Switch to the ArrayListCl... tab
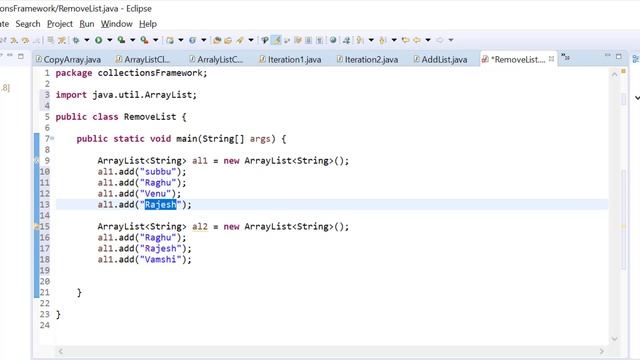 [x=142, y=60]
